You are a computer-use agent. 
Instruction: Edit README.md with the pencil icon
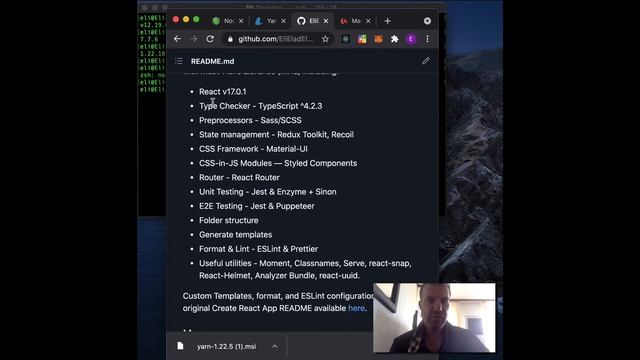(x=426, y=61)
